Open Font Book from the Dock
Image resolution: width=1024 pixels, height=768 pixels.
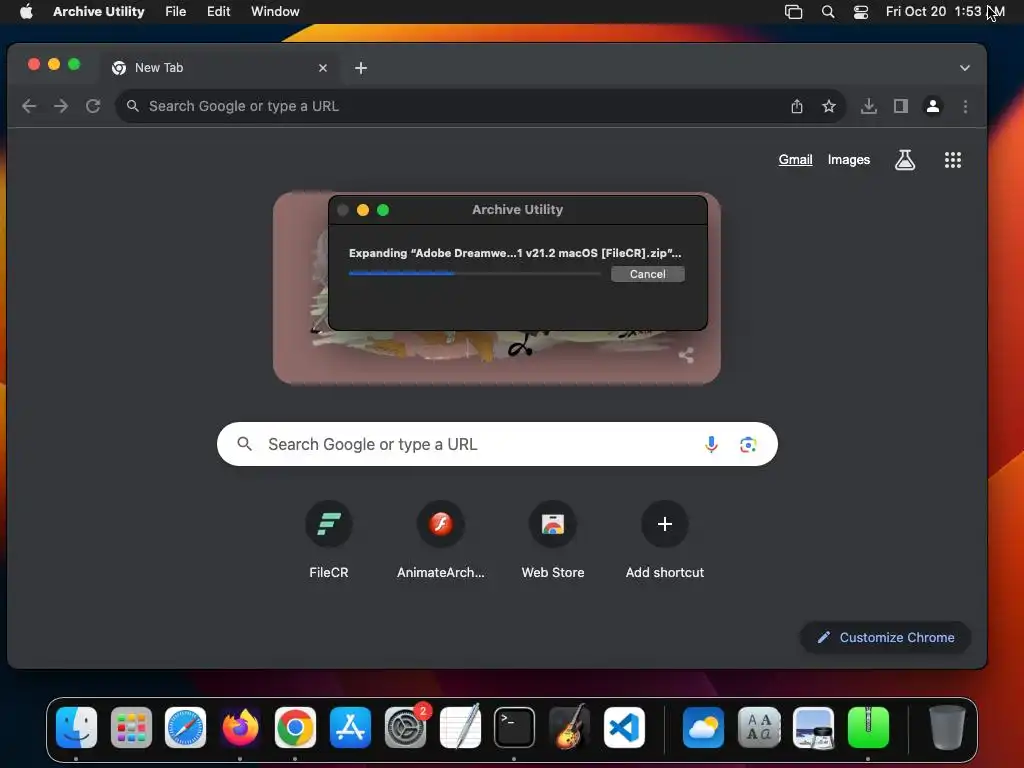tap(758, 728)
